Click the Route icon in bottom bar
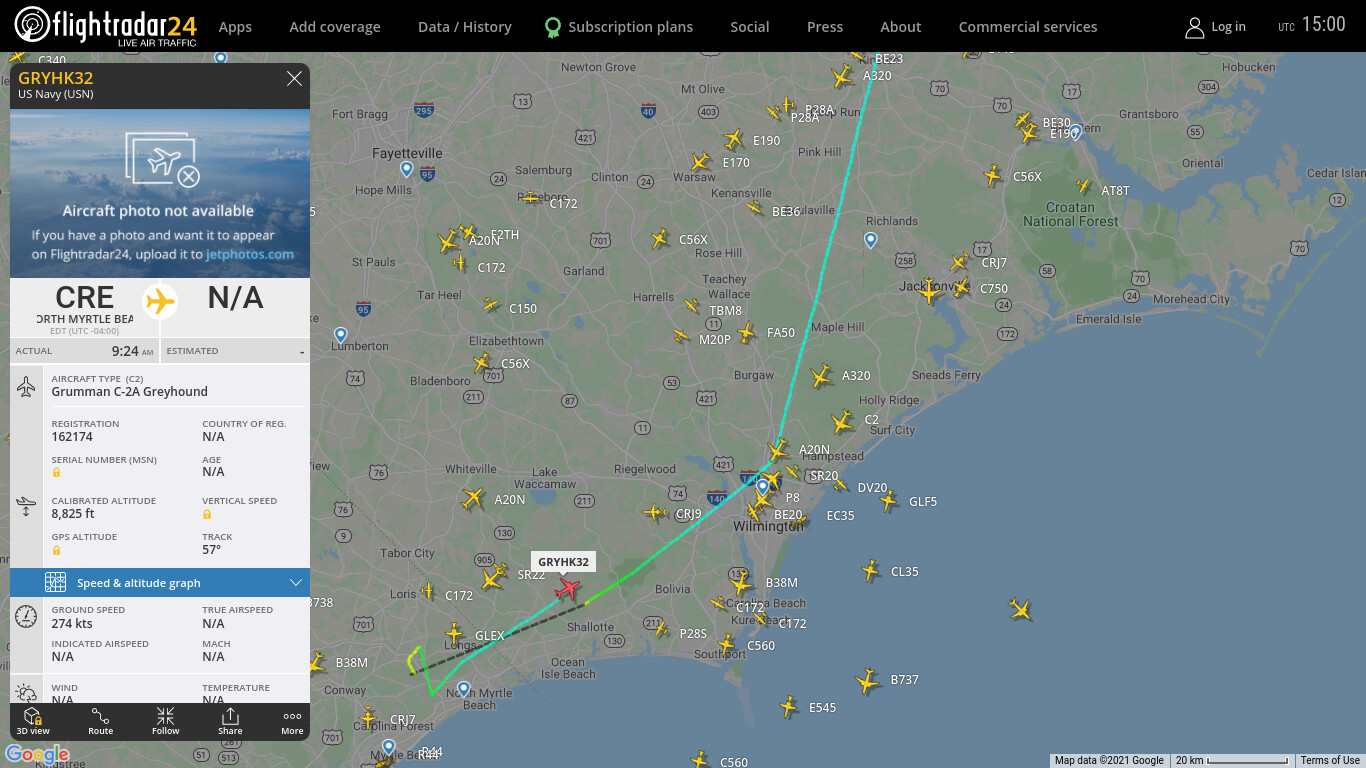Screen dimensions: 1366x768 tap(100, 721)
